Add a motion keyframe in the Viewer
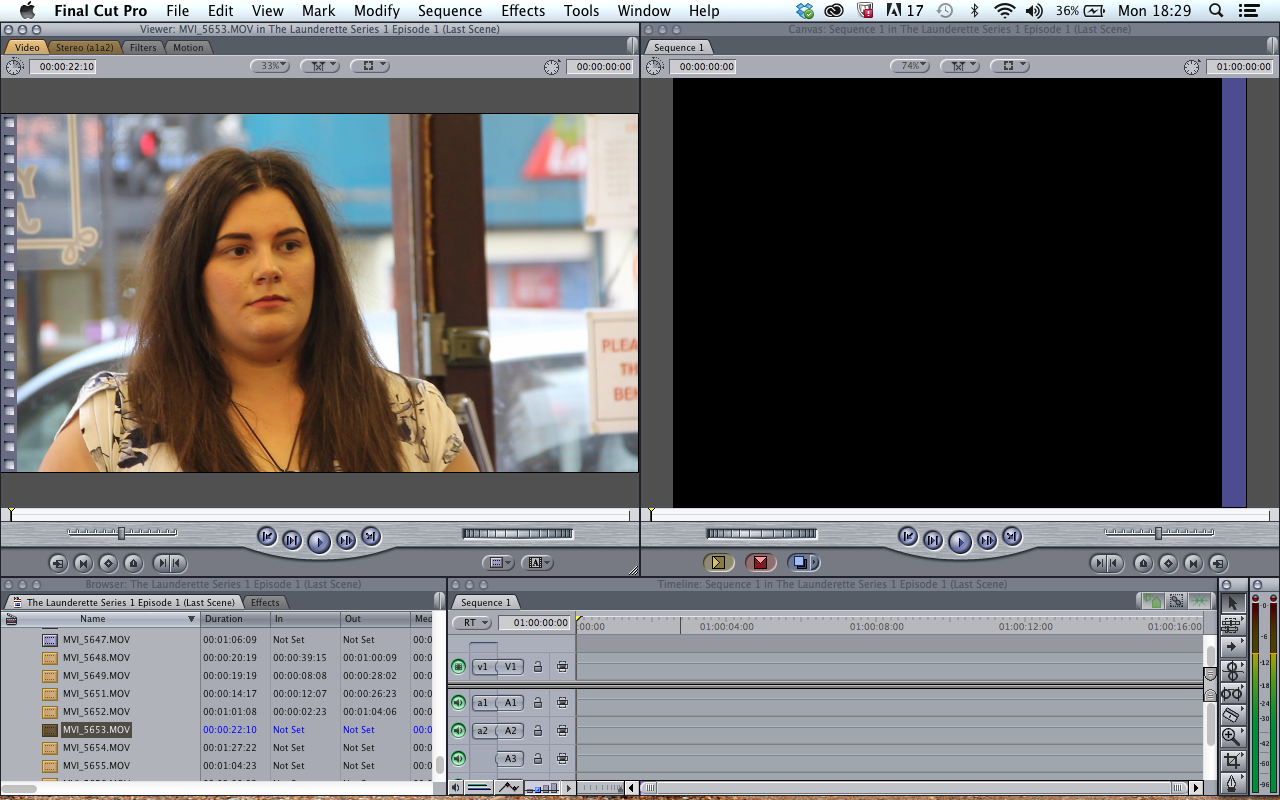Viewport: 1280px width, 800px height. [x=108, y=563]
